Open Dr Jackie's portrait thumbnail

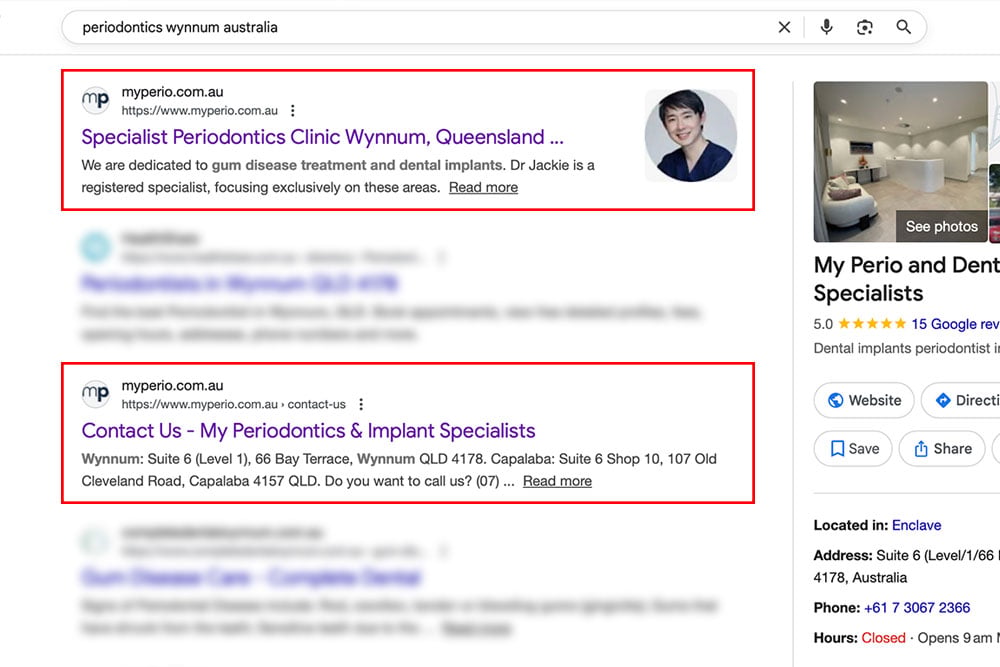tap(691, 135)
